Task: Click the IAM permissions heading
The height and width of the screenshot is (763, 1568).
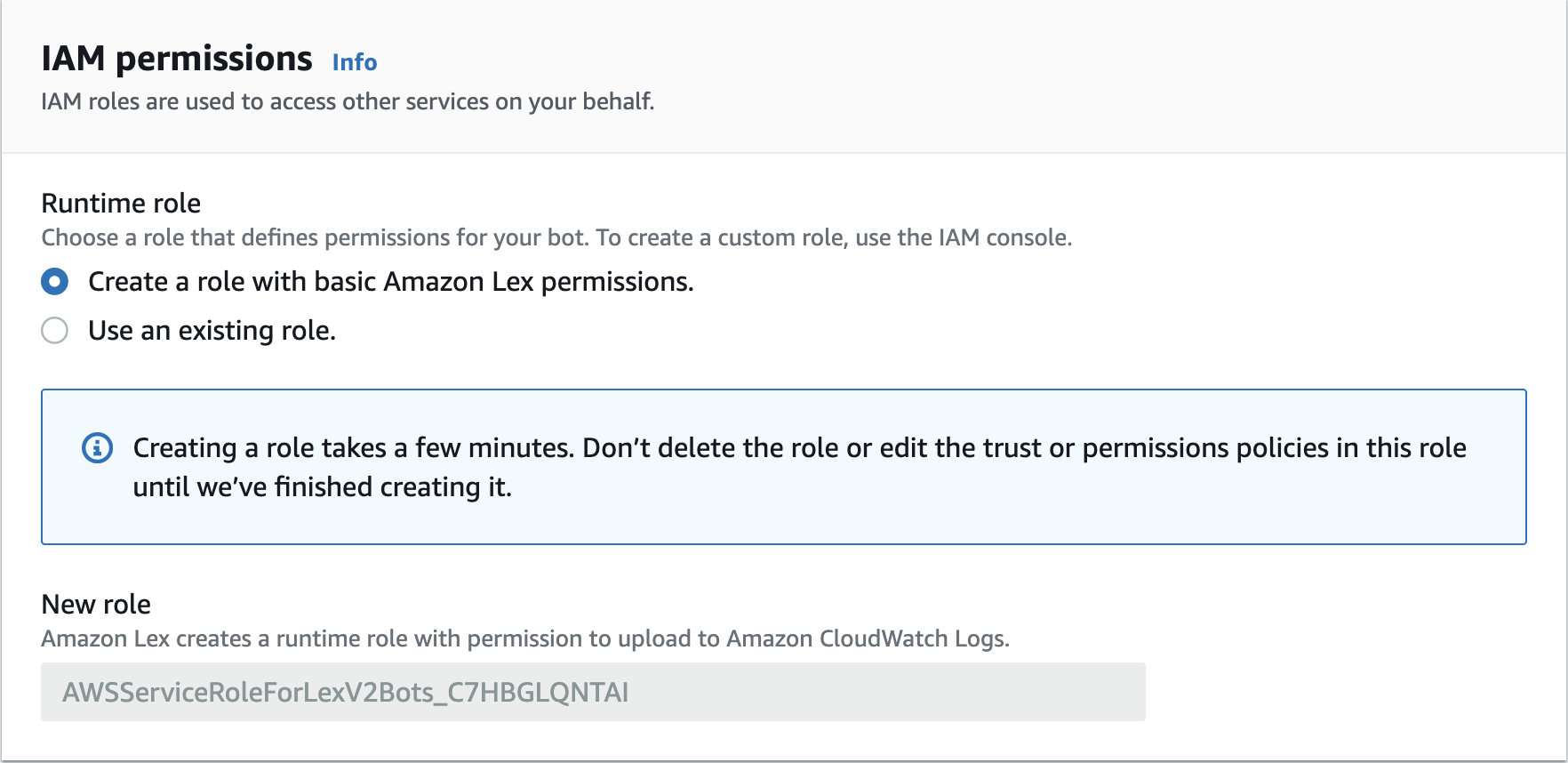Action: [x=177, y=59]
